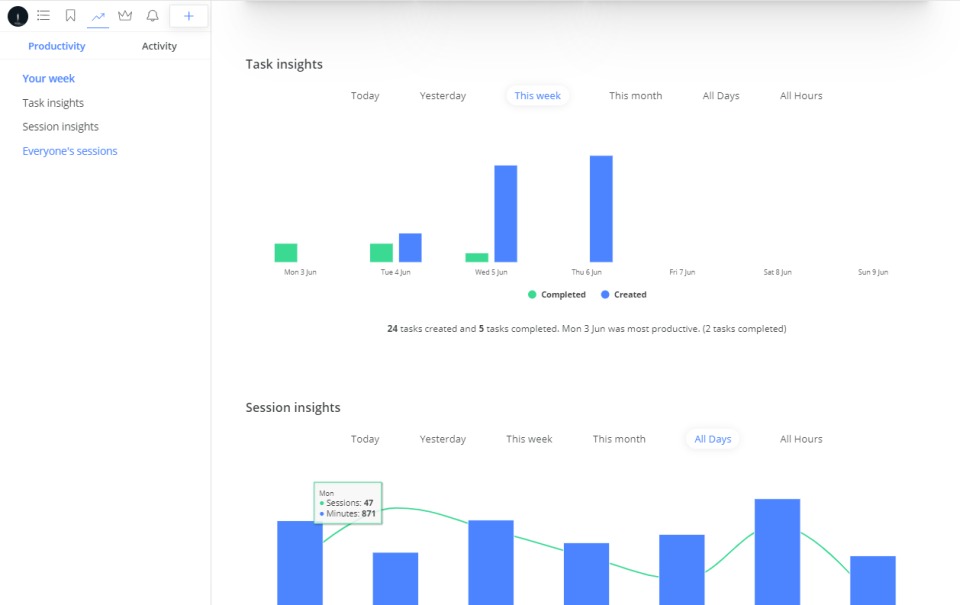This screenshot has width=960, height=605.
Task: Click the green Completed legend dot
Action: (532, 295)
